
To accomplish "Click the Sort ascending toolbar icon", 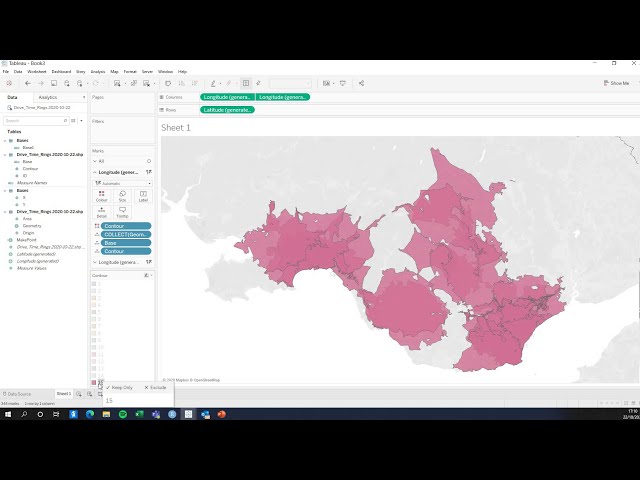I will [182, 83].
